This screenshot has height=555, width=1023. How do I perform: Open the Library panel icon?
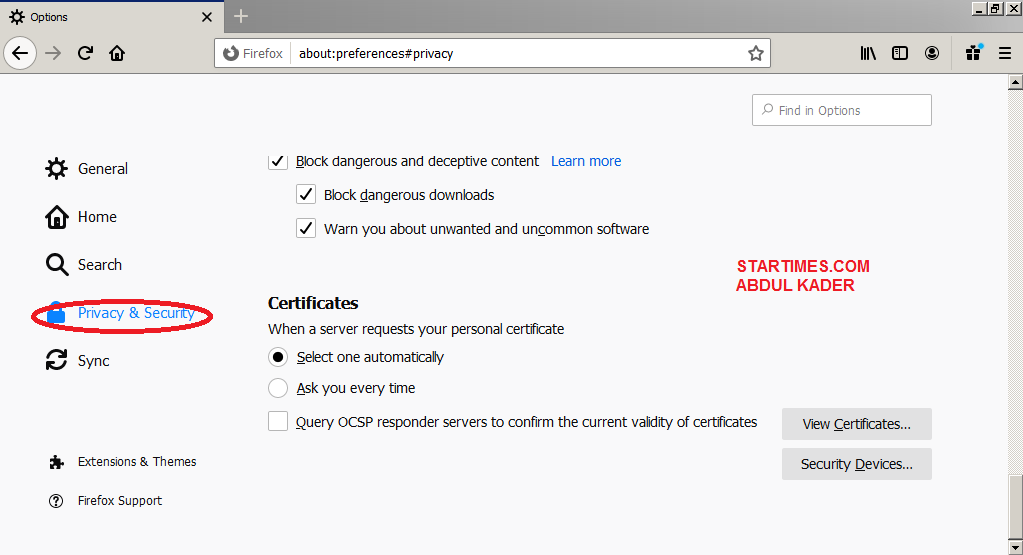[868, 53]
